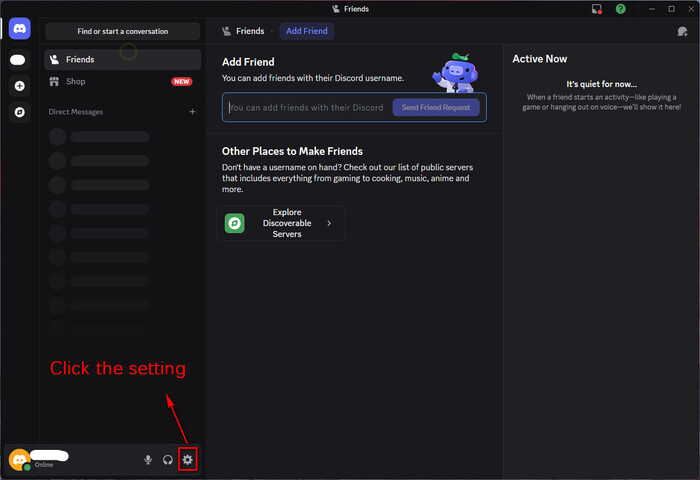Click the Friends icon in title bar

tap(336, 9)
